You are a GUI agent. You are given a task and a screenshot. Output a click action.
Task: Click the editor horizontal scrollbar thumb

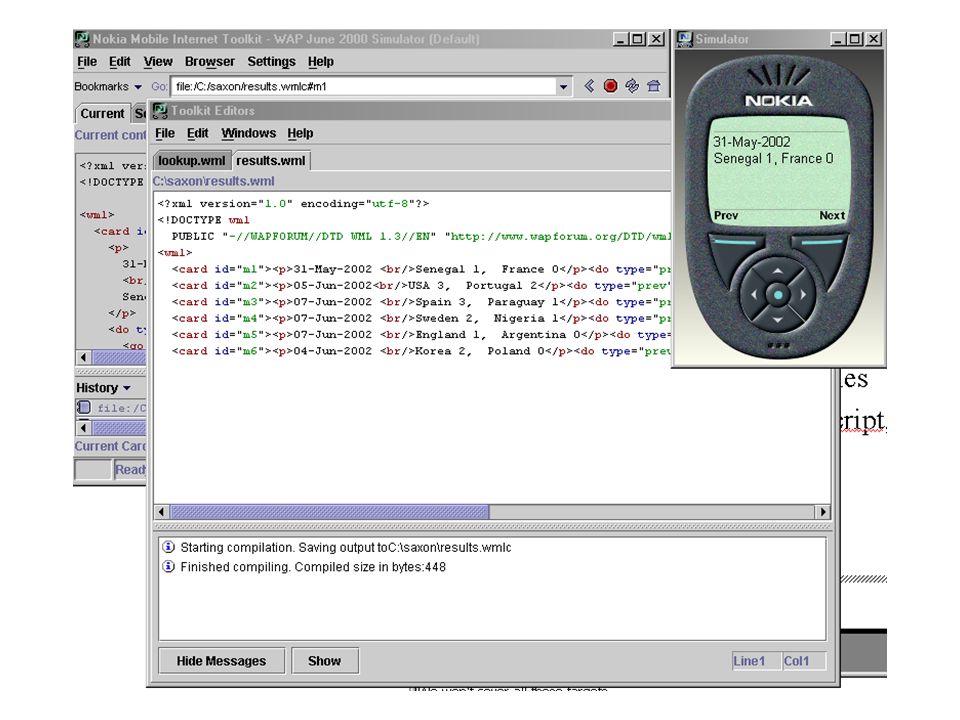click(x=329, y=512)
